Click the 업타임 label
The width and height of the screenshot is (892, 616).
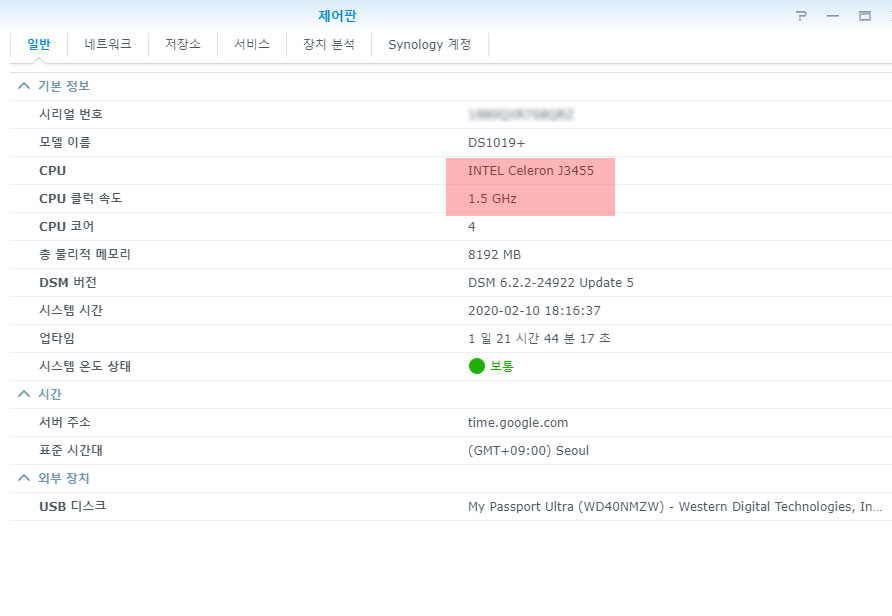(x=57, y=338)
